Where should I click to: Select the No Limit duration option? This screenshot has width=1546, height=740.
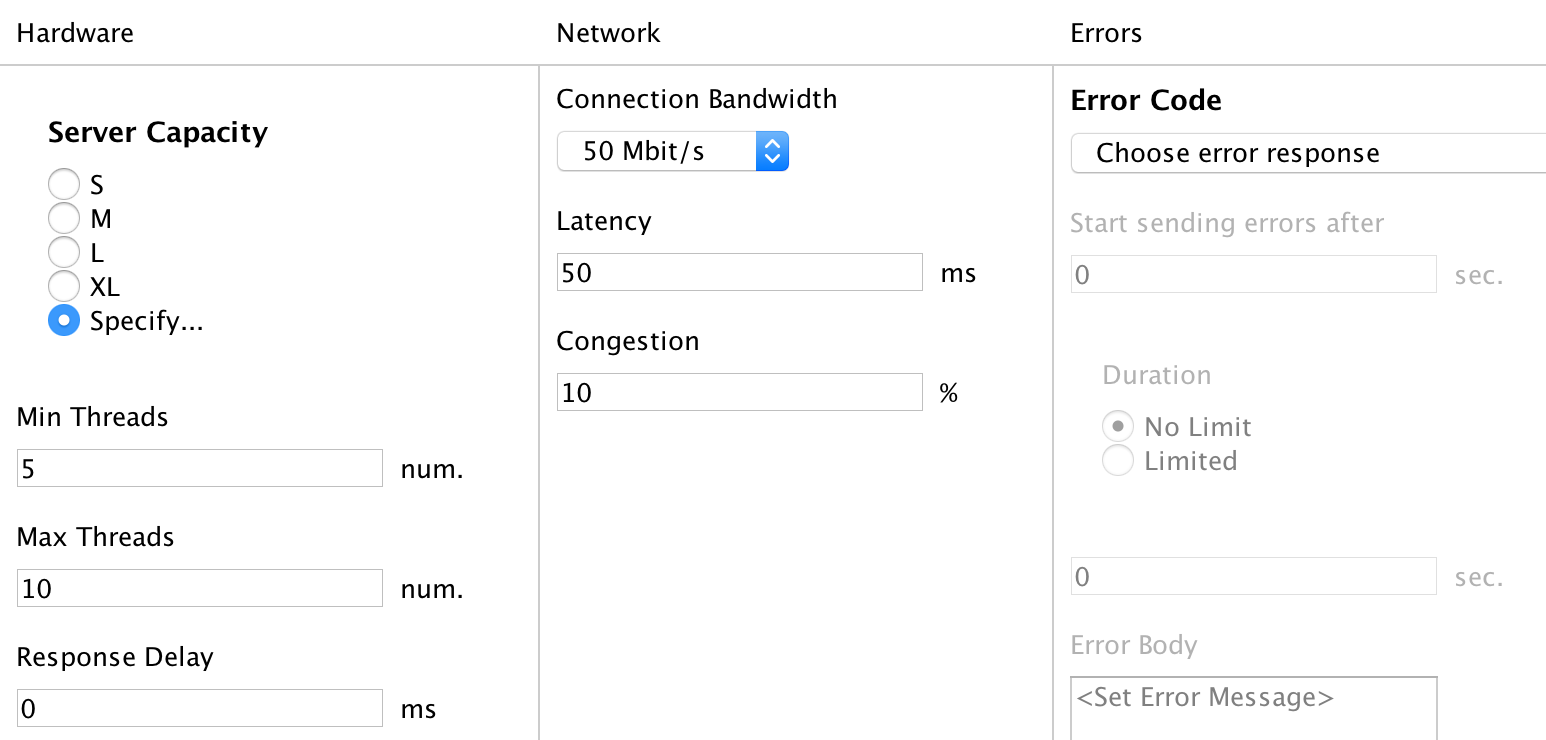click(1117, 427)
